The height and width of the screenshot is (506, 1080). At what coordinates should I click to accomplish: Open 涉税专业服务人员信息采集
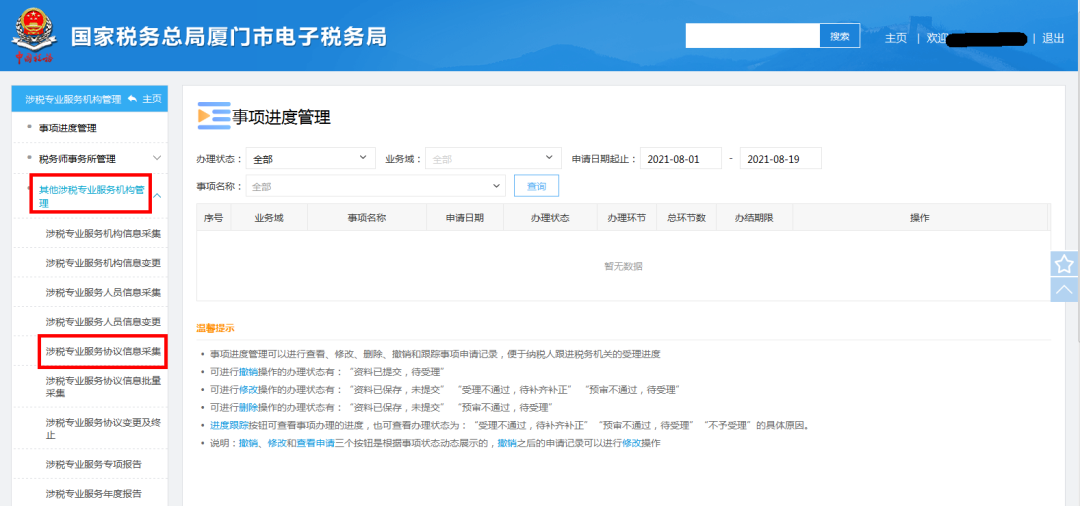coord(103,293)
